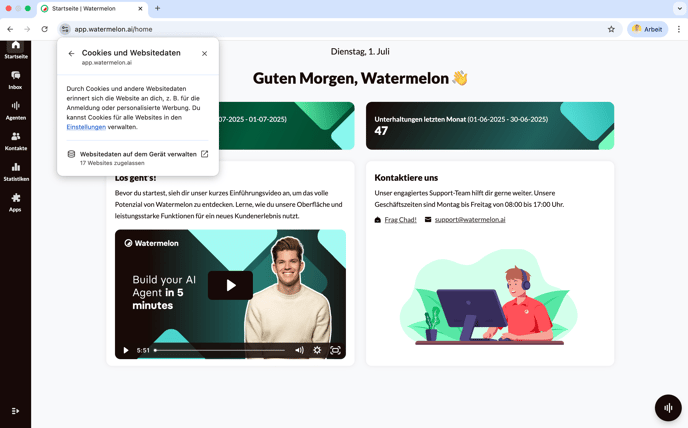The height and width of the screenshot is (428, 688).
Task: Open Statistiken in the sidebar
Action: 15,172
